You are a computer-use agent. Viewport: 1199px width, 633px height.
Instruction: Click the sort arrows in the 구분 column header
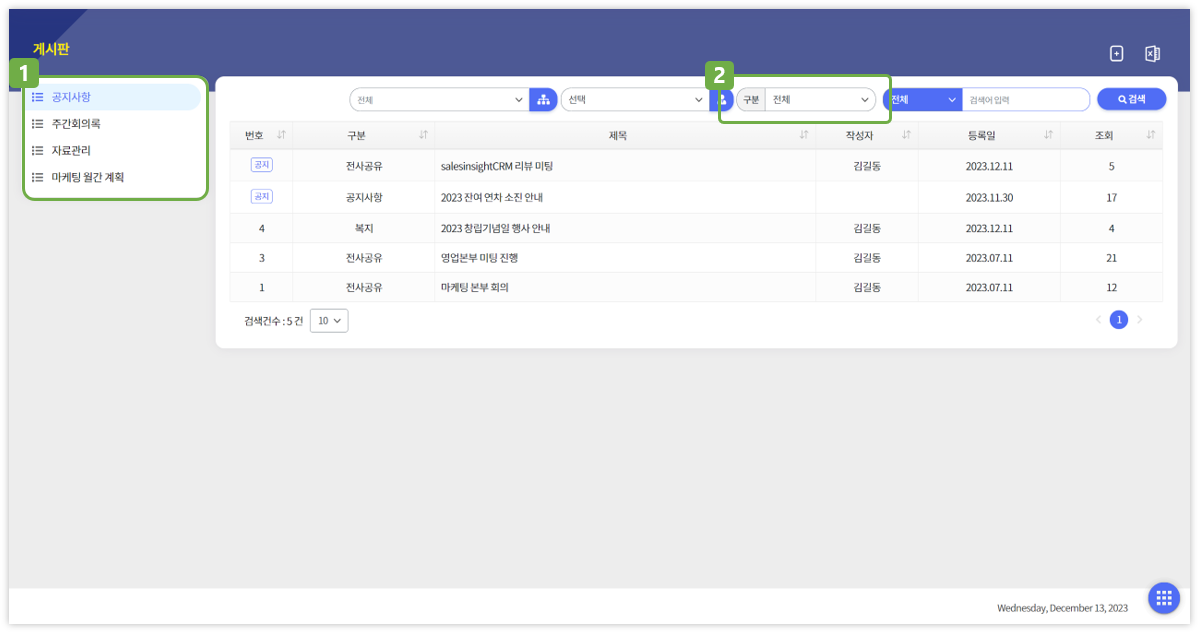point(423,135)
